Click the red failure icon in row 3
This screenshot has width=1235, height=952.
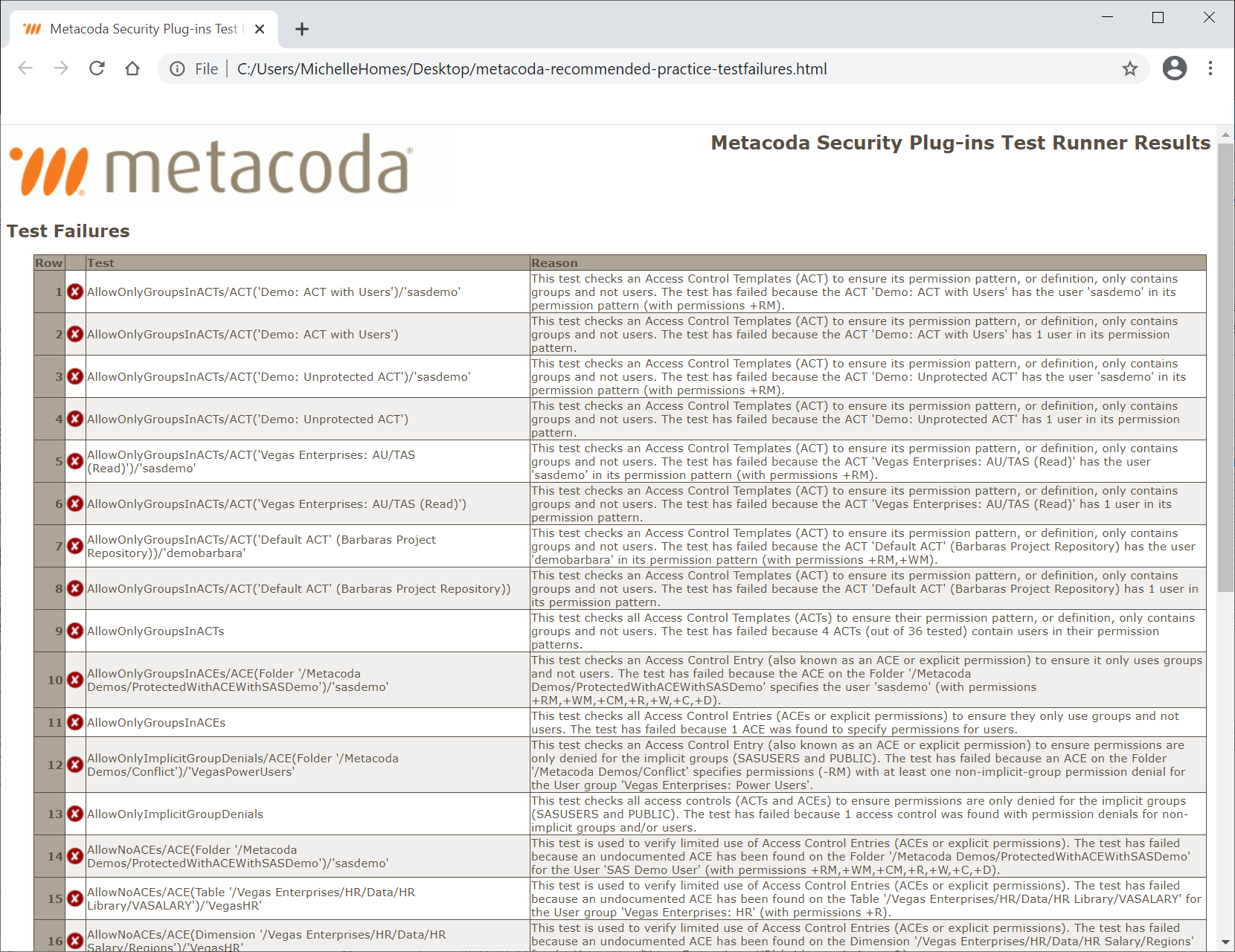(75, 376)
